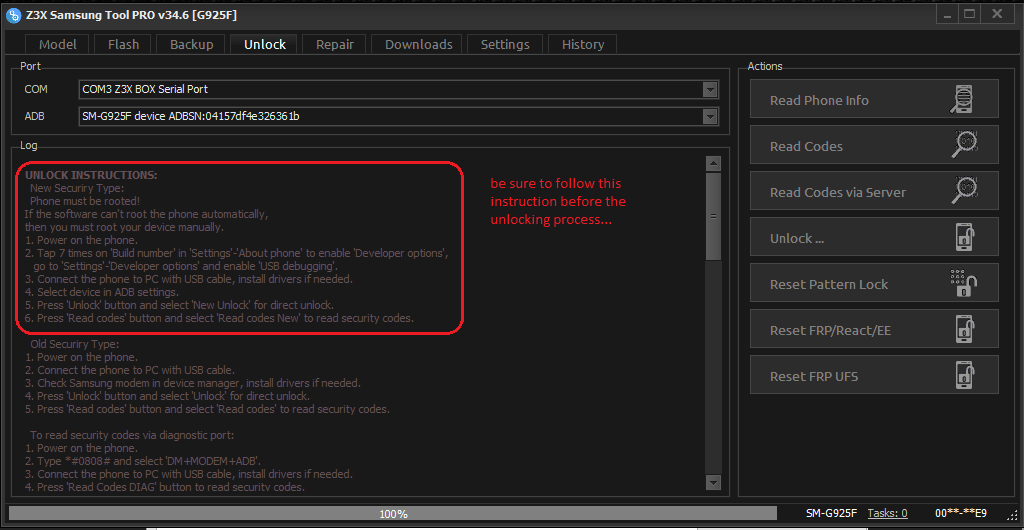Click the SM-G925F status bar text

pyautogui.click(x=831, y=513)
